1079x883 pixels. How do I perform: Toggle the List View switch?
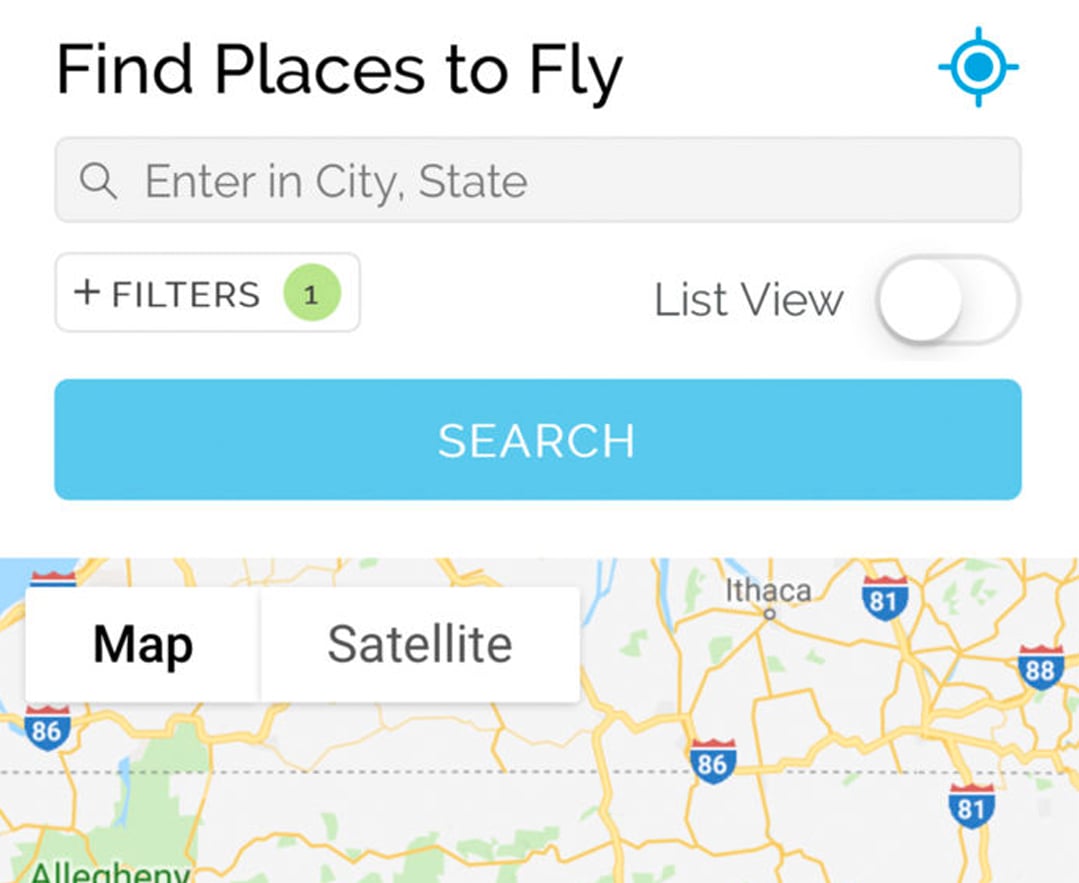[x=948, y=299]
